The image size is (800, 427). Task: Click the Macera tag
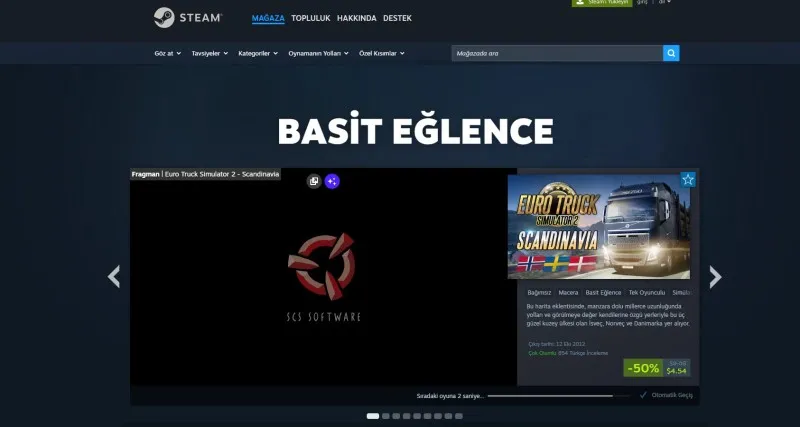pos(568,292)
